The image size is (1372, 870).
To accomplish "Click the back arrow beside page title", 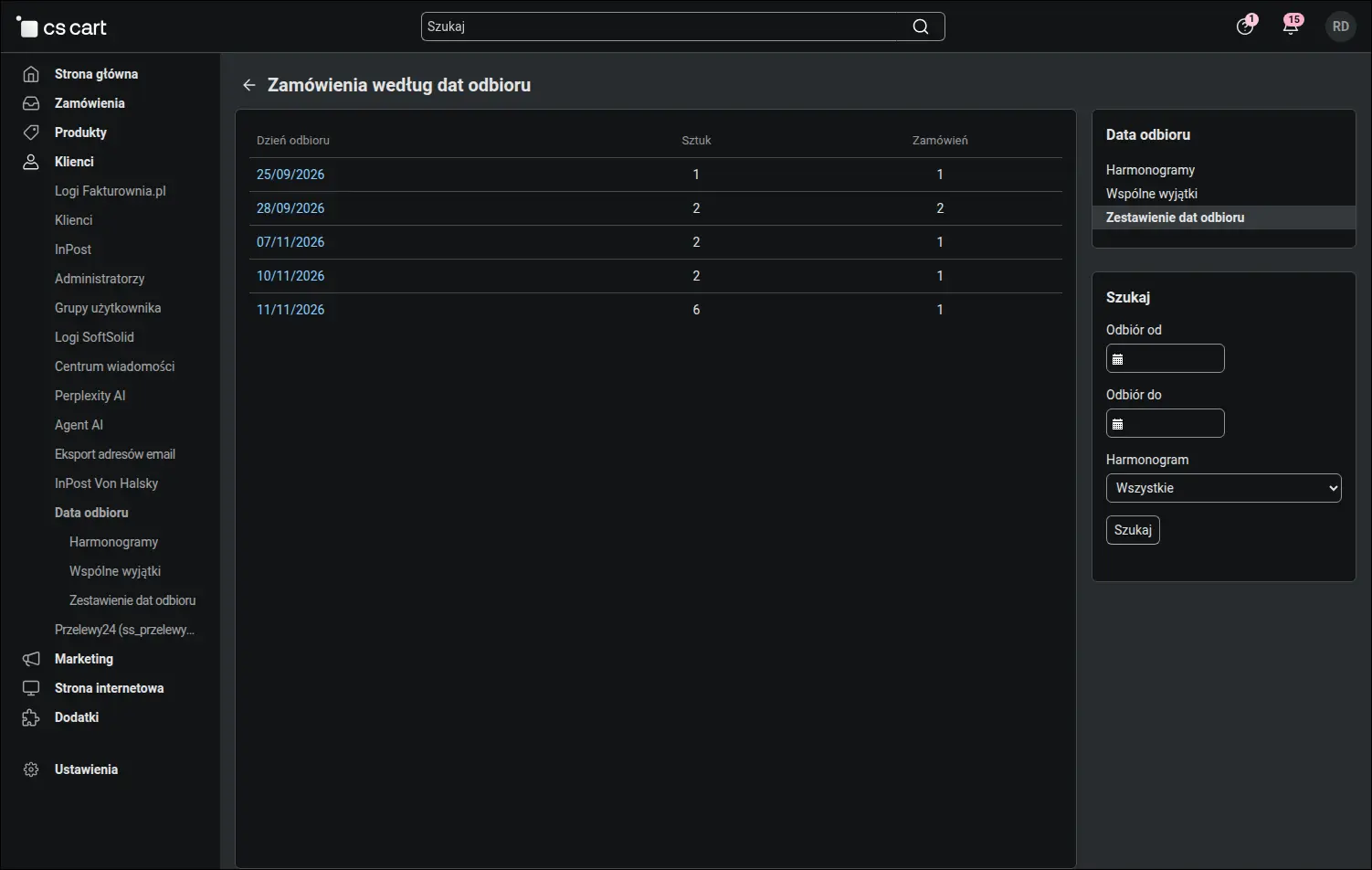I will pos(248,85).
